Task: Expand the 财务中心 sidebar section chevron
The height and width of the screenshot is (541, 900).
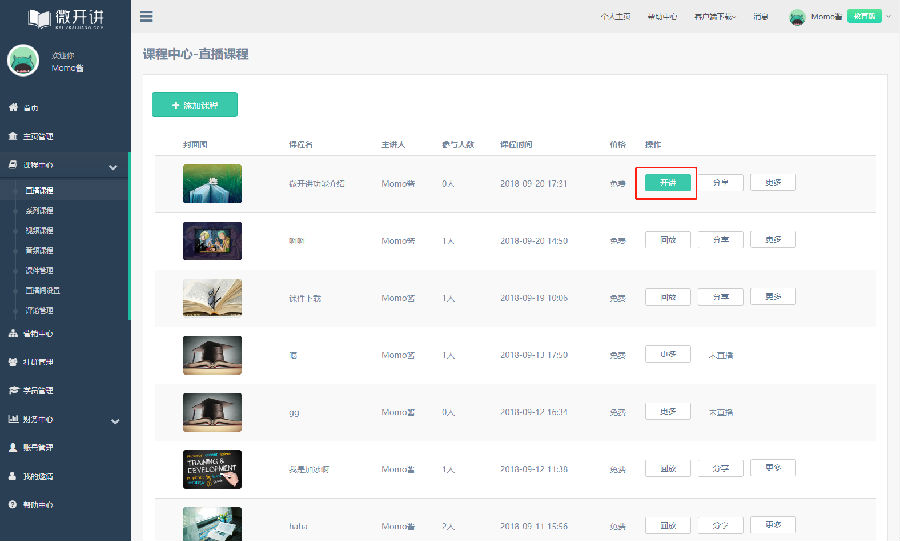Action: (115, 421)
